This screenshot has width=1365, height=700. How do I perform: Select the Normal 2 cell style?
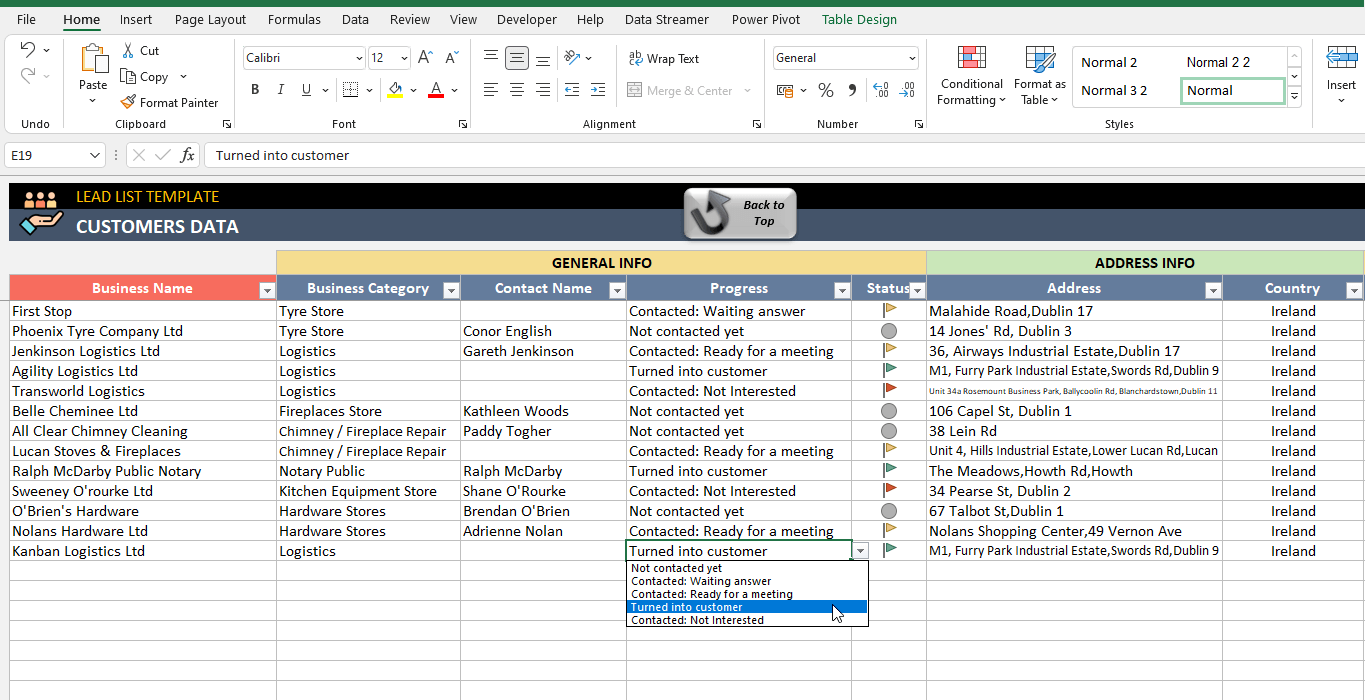coord(1109,62)
